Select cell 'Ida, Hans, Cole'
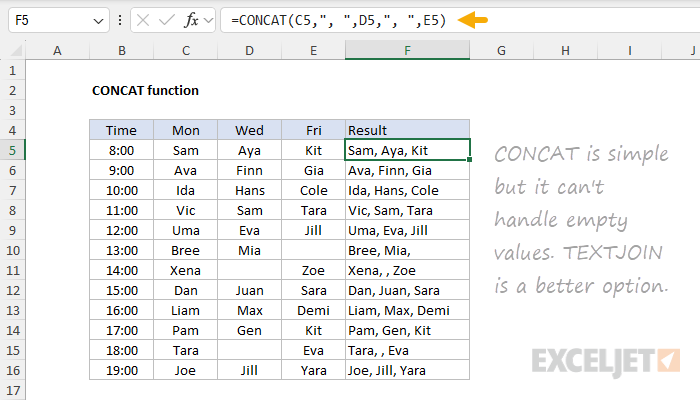Viewport: 700px width, 400px height. 407,190
